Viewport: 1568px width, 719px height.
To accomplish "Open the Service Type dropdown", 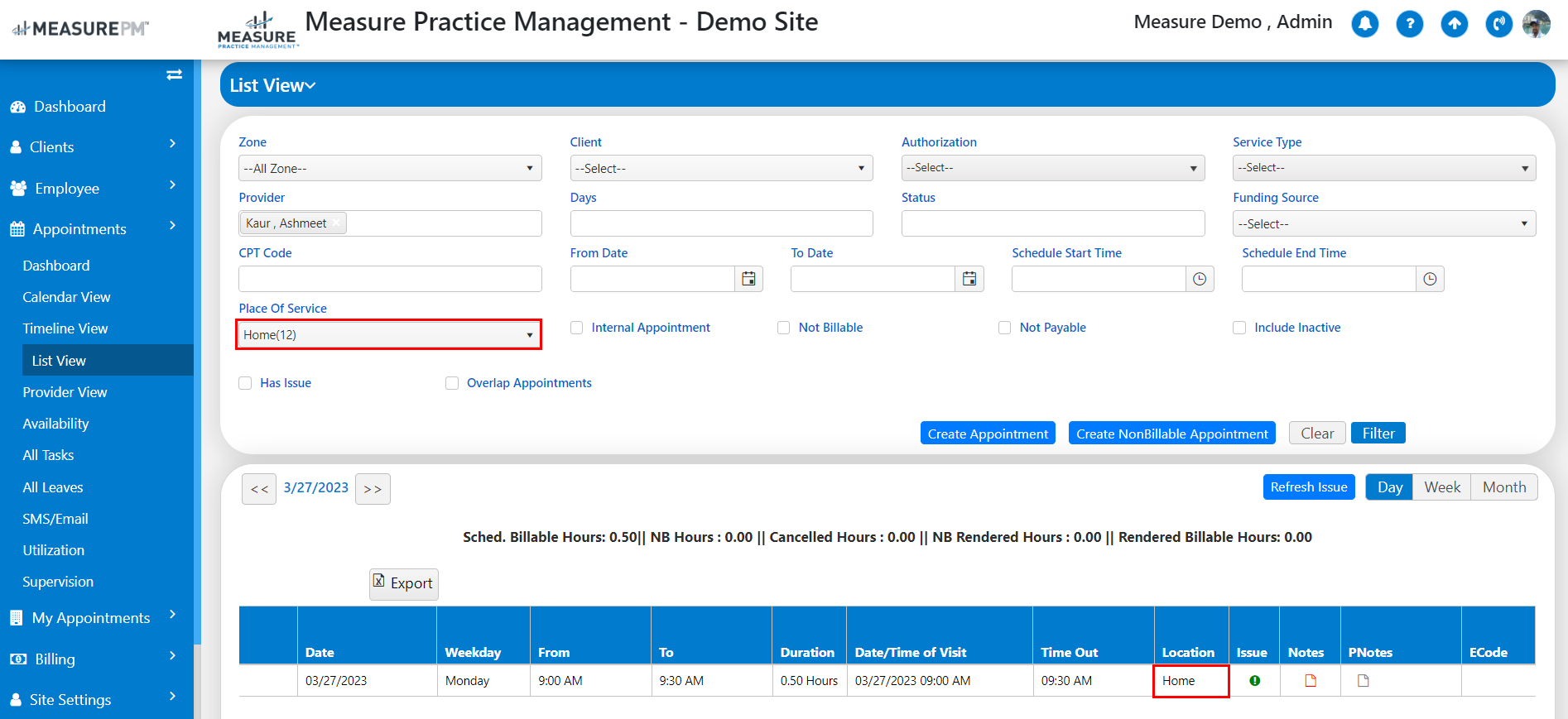I will pos(1384,168).
